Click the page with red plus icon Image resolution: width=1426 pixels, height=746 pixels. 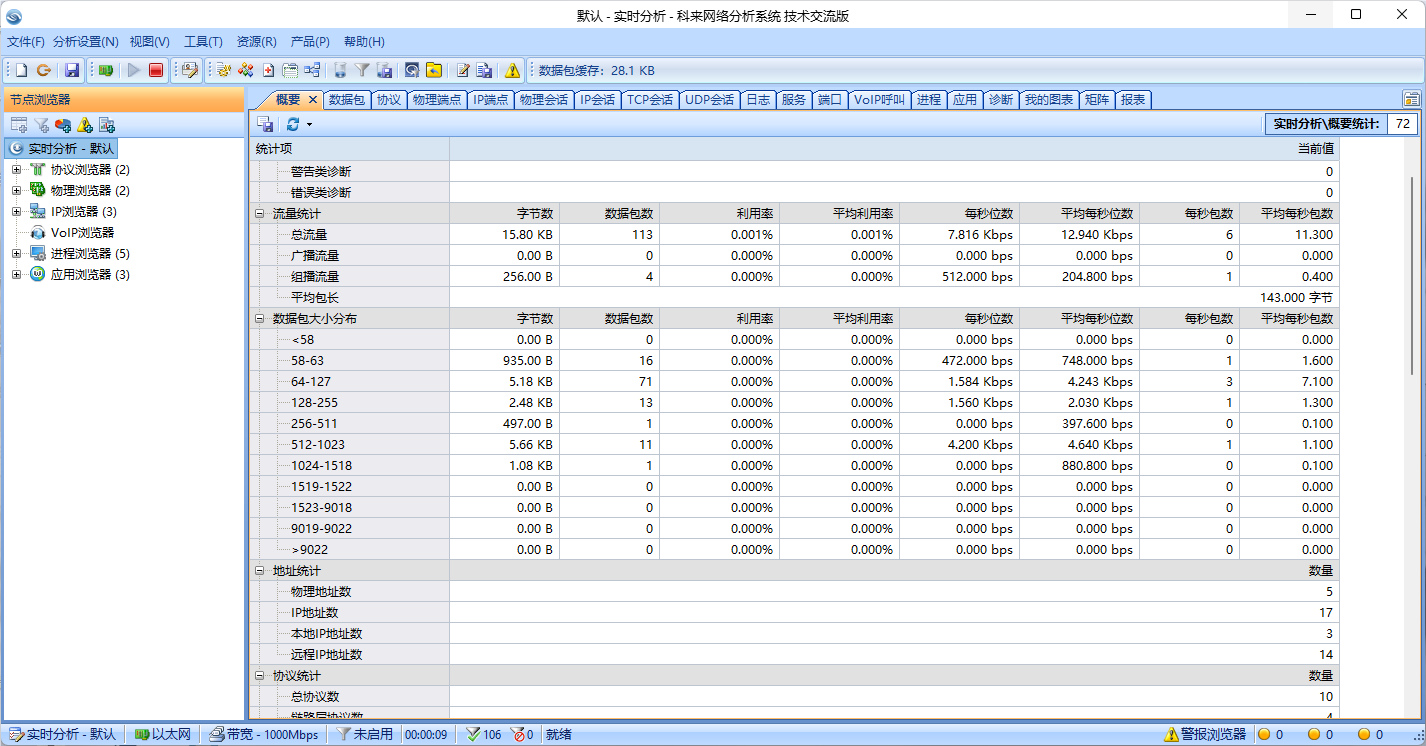[268, 70]
